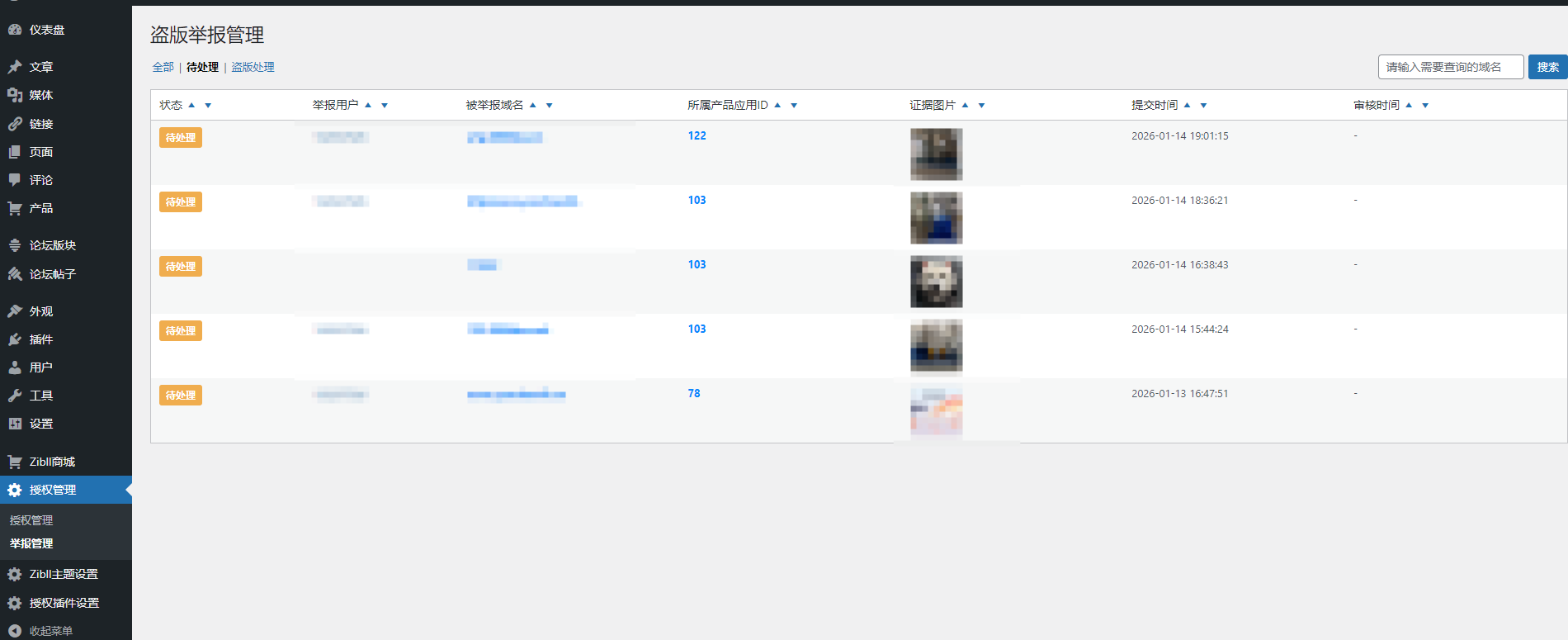
Task: Switch to the 全部 filter tab
Action: tap(163, 67)
